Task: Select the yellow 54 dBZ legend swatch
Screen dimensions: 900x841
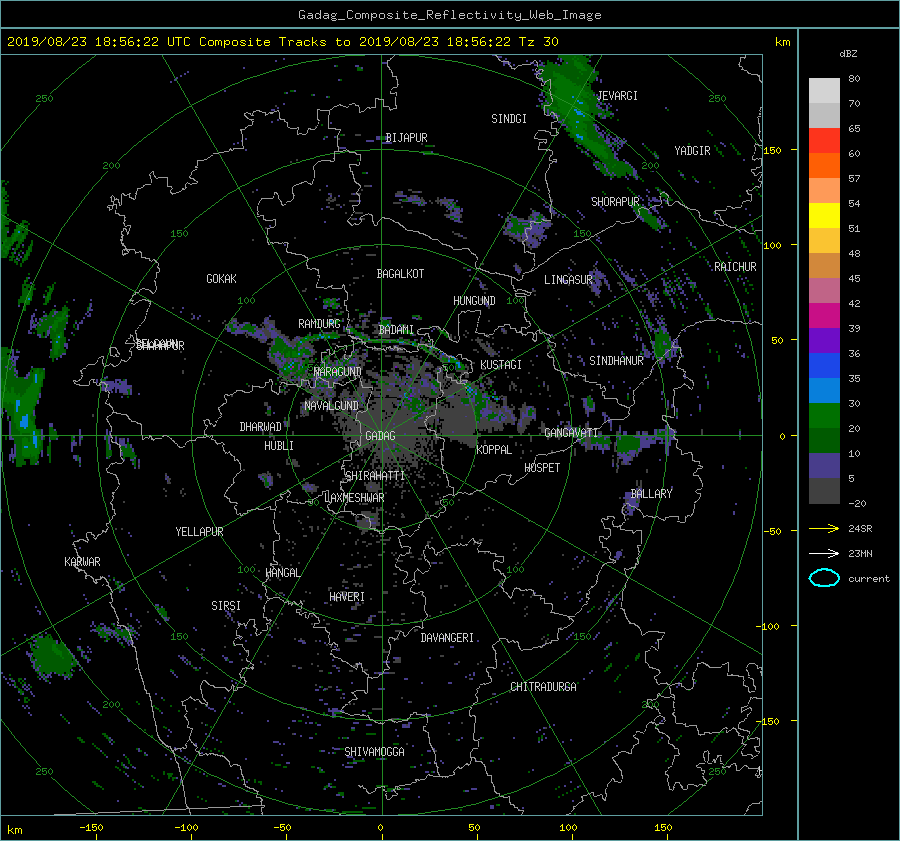Action: [x=824, y=215]
